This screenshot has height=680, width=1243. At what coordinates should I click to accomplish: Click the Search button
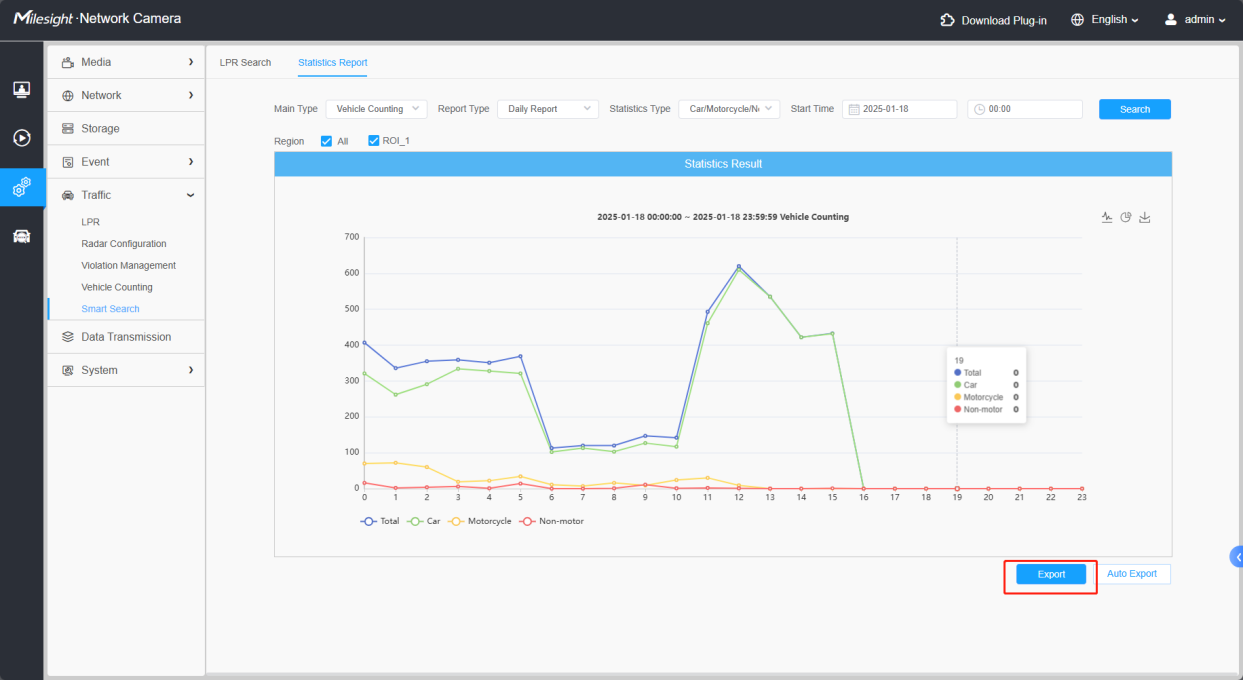[1135, 109]
